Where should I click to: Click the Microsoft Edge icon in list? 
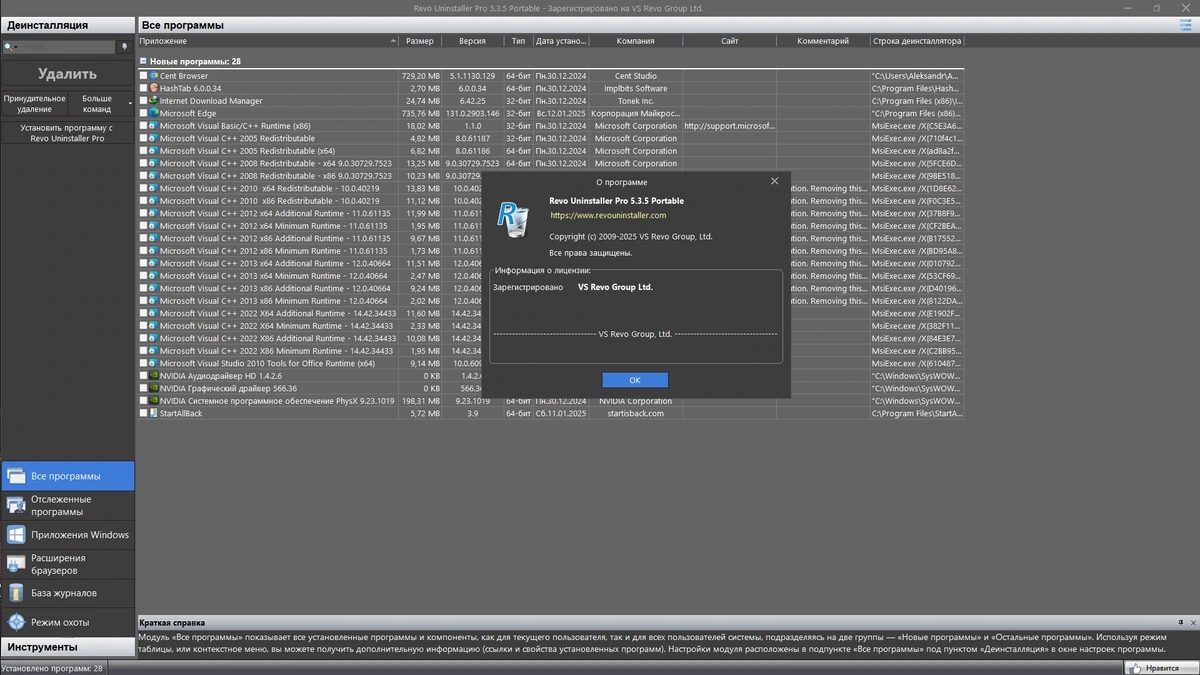[x=153, y=113]
